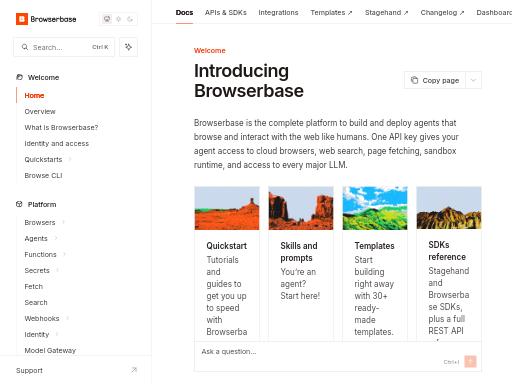
Task: Open the SDKs reference card image
Action: [x=449, y=208]
